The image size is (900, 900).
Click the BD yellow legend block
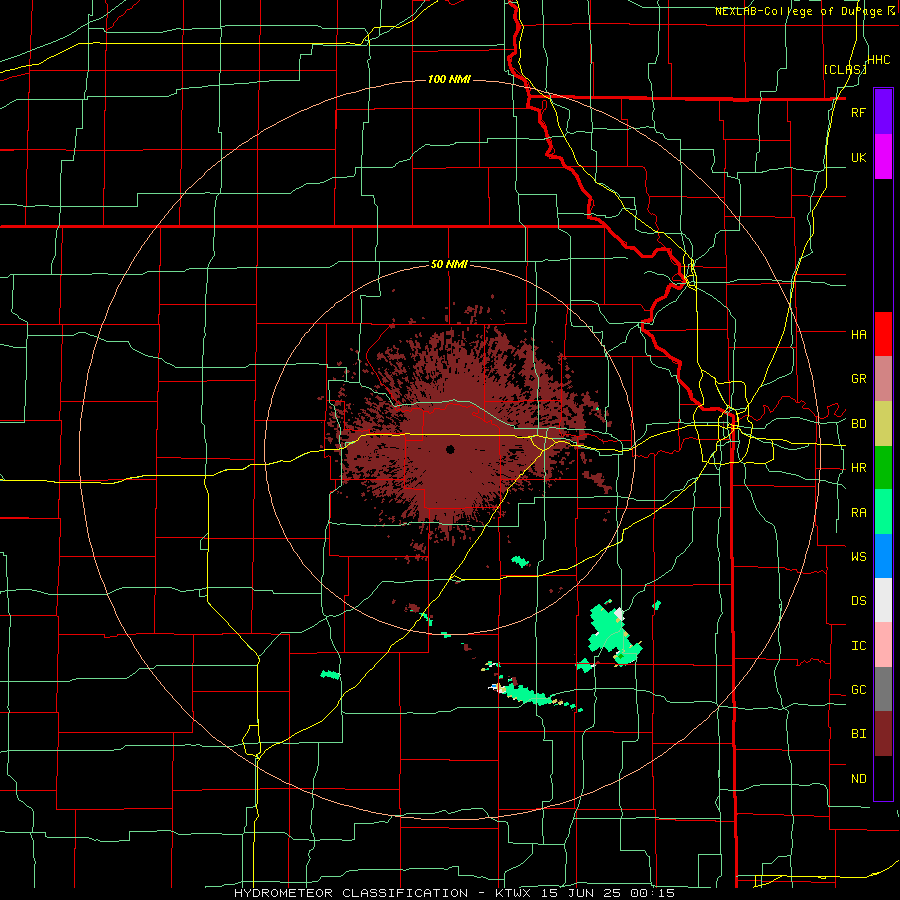883,424
